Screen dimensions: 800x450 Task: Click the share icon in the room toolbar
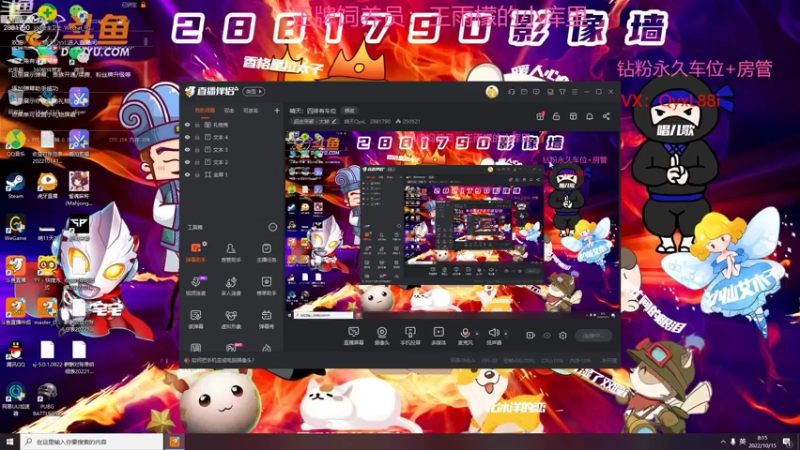point(606,116)
